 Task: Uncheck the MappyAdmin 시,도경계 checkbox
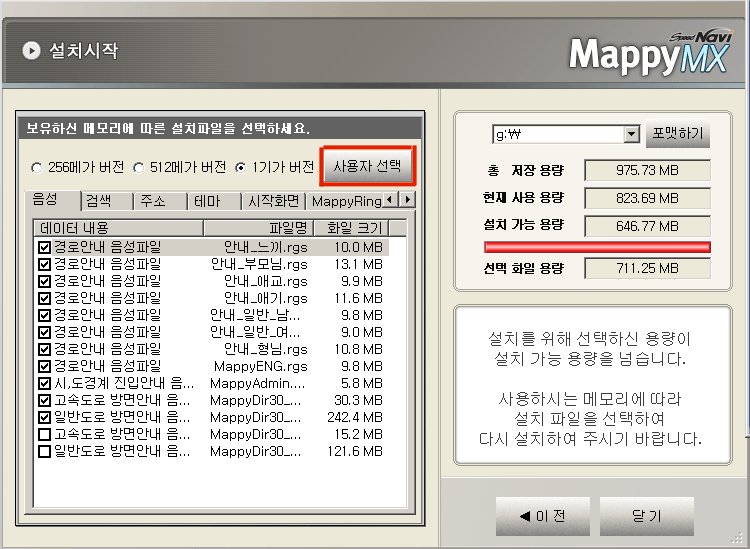(44, 383)
